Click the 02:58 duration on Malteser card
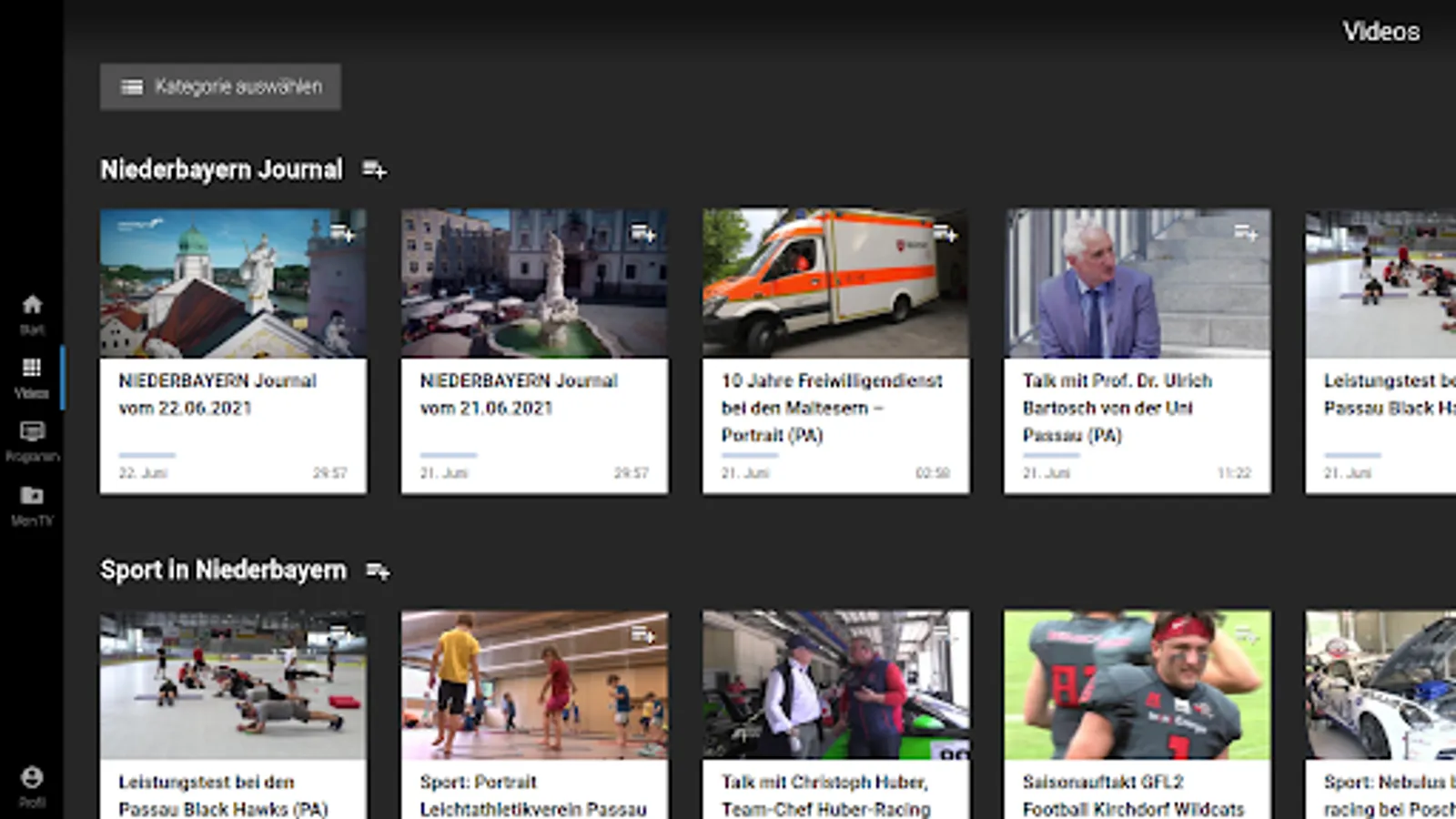This screenshot has width=1456, height=819. coord(933,473)
